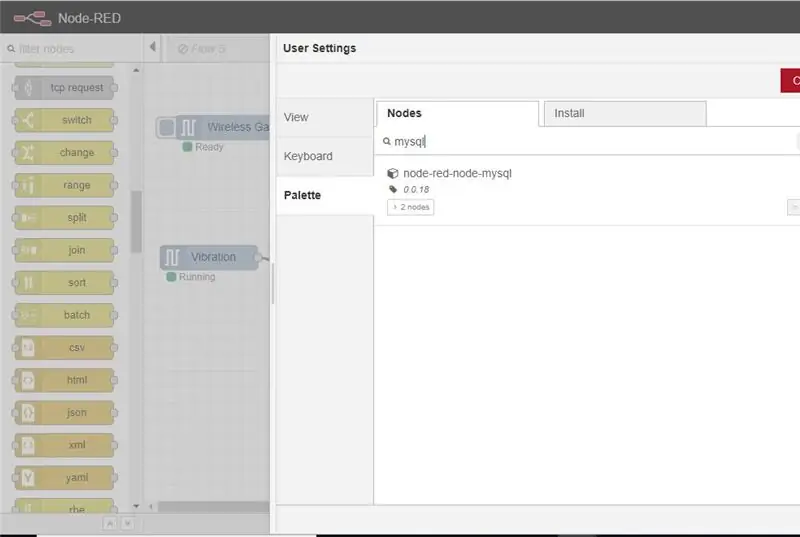Click the node-red-node-mysql module name

click(457, 173)
